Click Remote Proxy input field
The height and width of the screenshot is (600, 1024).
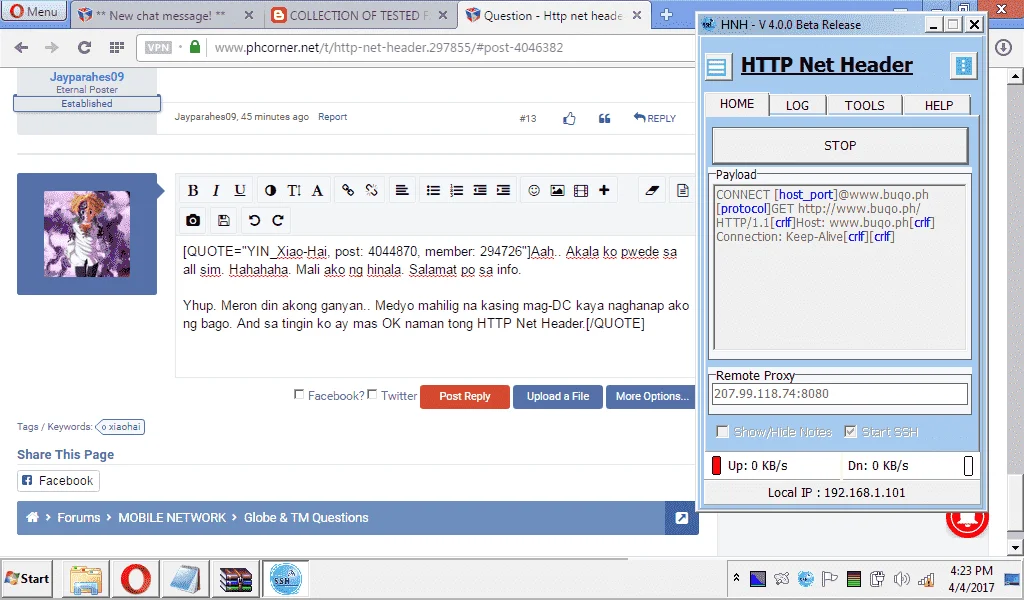(x=840, y=394)
